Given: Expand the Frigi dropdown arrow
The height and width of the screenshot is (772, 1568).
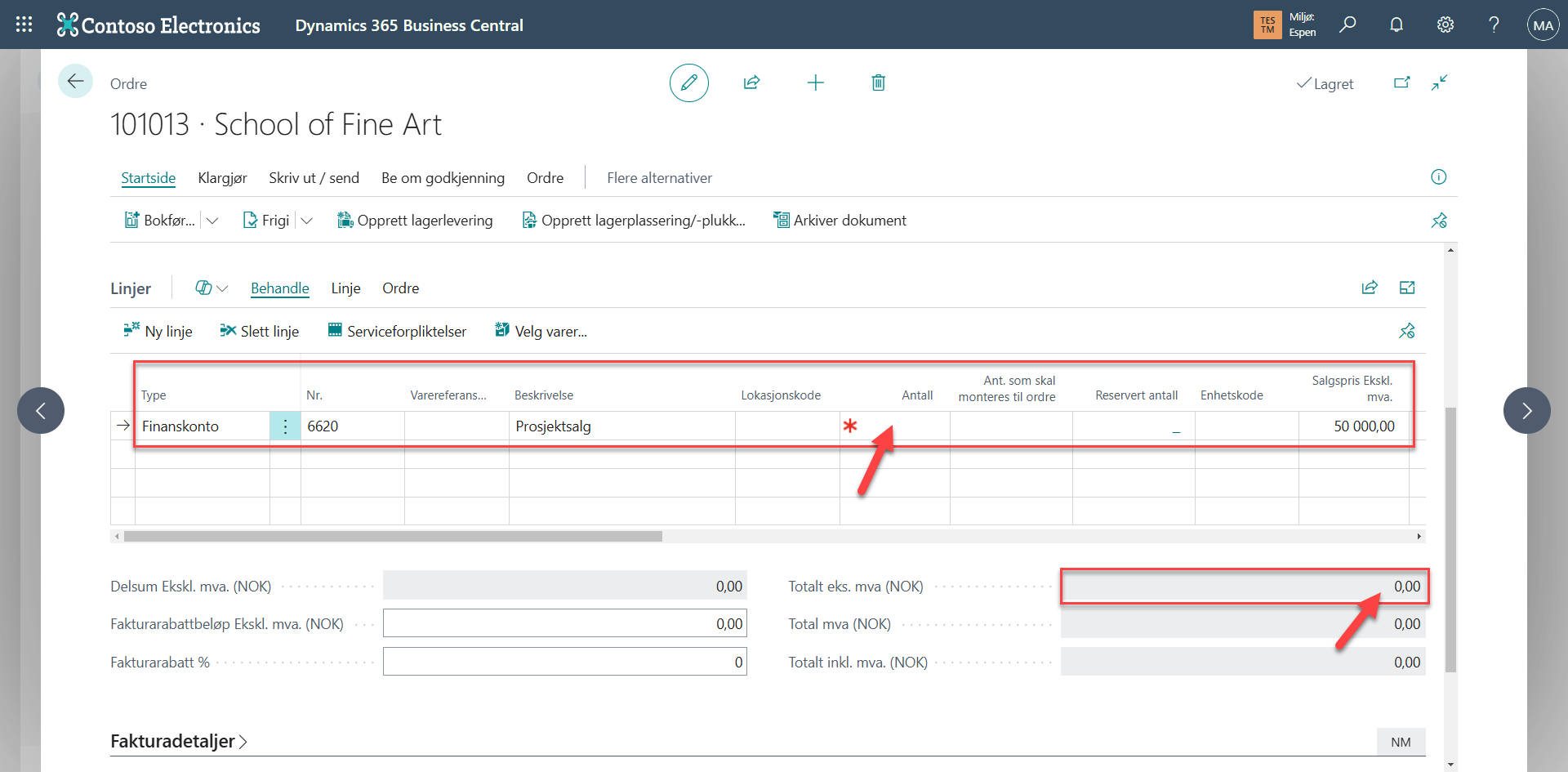Looking at the screenshot, I should (x=307, y=221).
